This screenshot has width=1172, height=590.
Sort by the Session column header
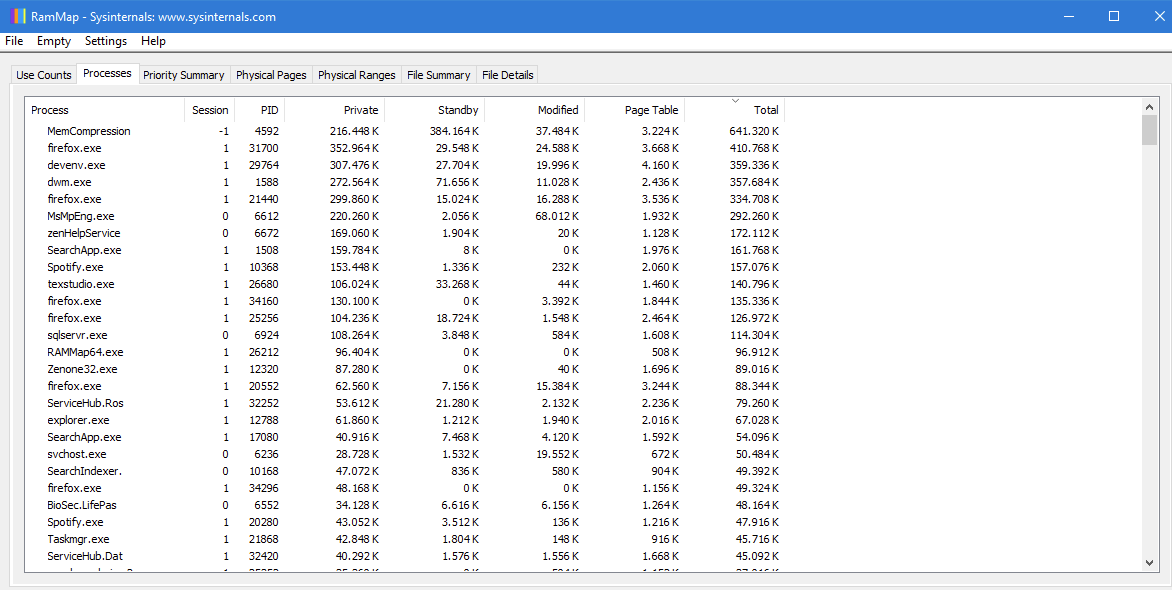[x=209, y=110]
